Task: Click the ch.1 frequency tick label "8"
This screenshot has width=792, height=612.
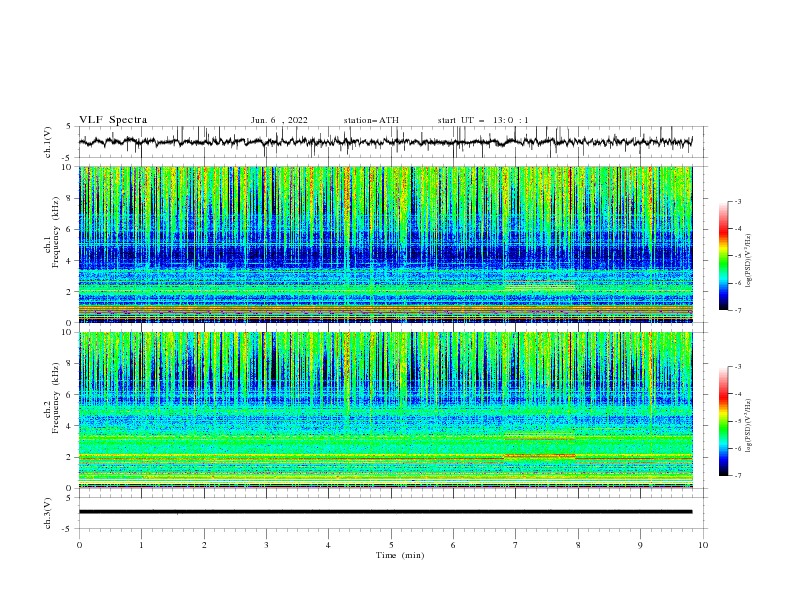Action: [x=71, y=198]
